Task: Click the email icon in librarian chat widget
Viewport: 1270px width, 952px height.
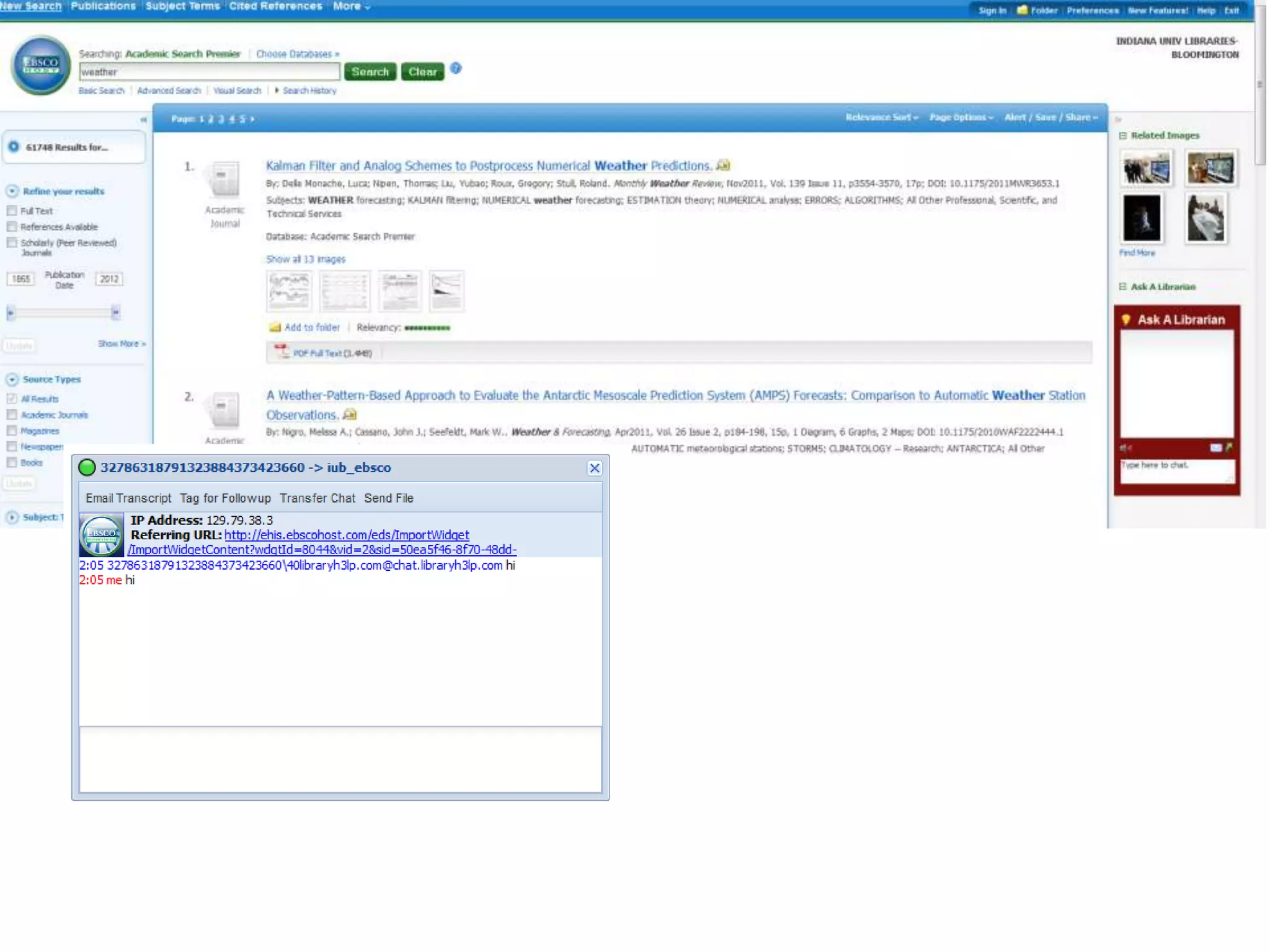Action: pos(1215,447)
